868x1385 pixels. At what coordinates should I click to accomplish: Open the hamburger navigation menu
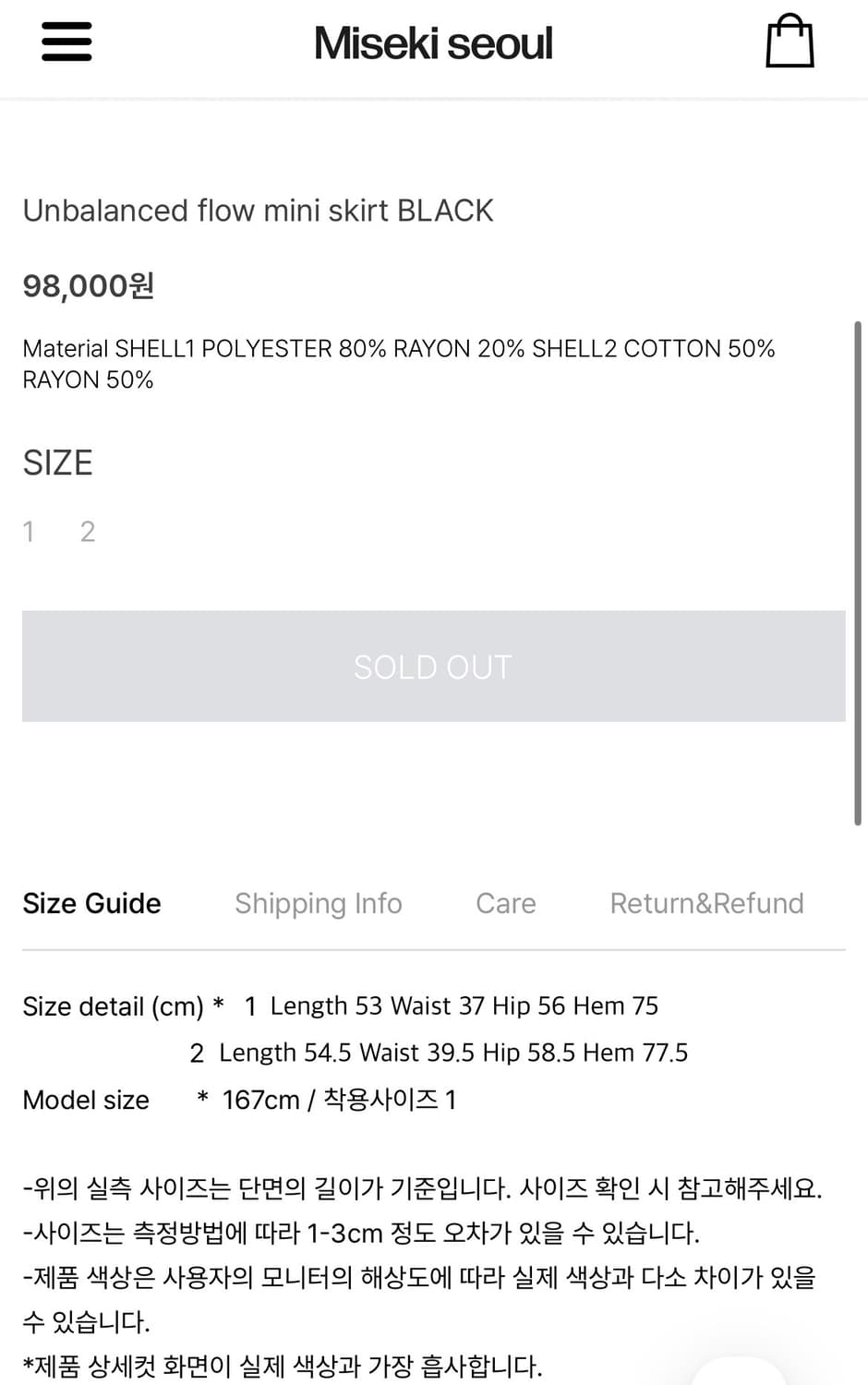pyautogui.click(x=66, y=42)
